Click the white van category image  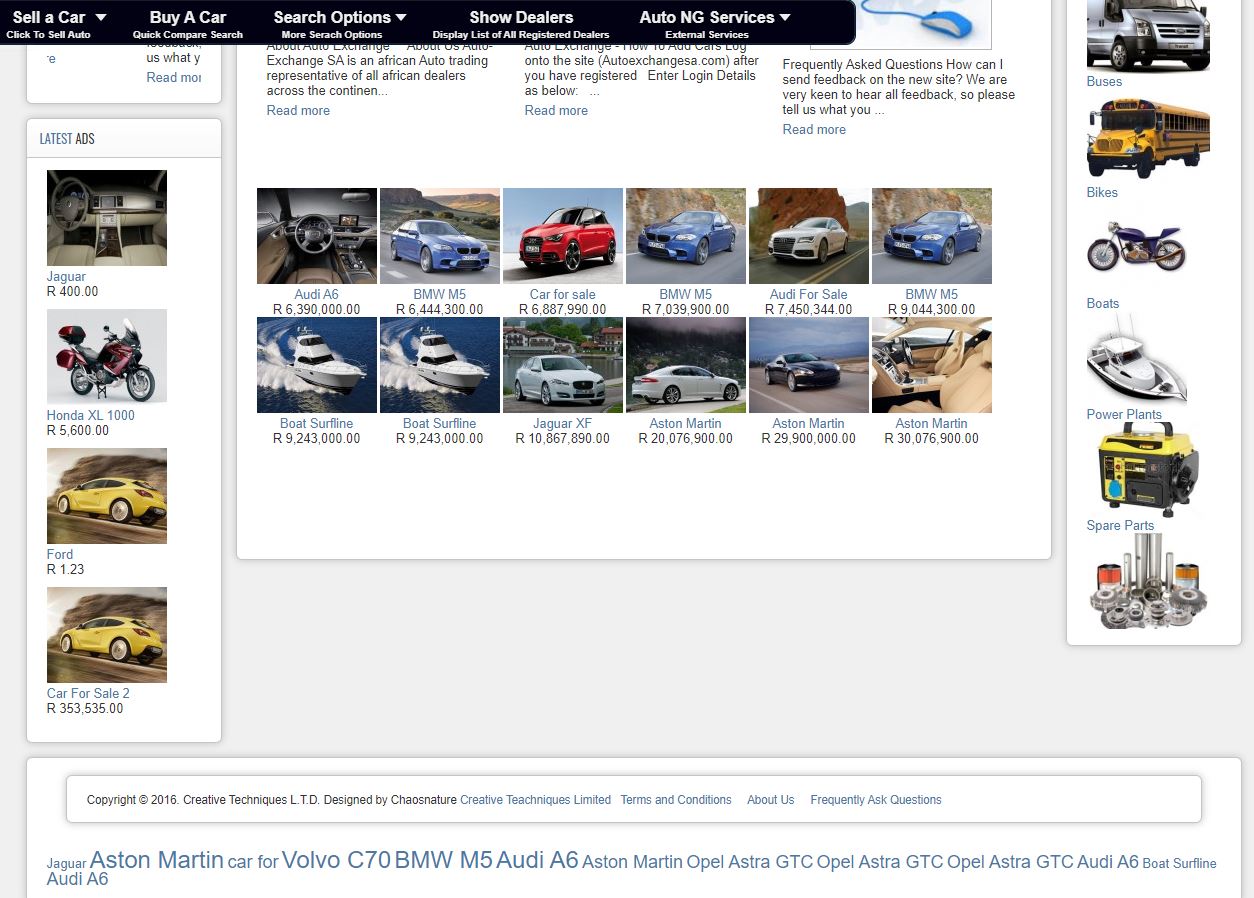(x=1147, y=35)
